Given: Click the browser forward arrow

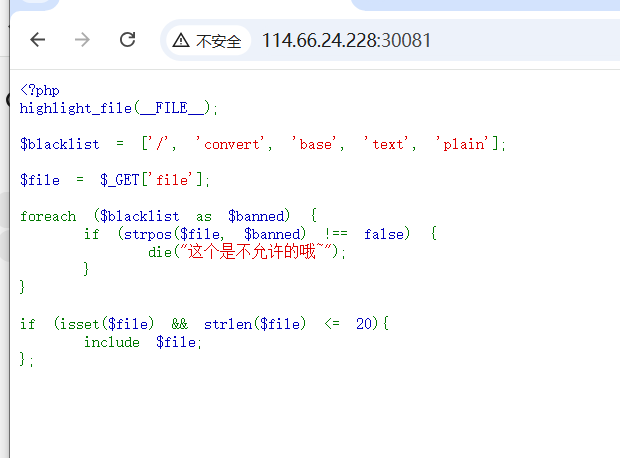Looking at the screenshot, I should pos(83,40).
